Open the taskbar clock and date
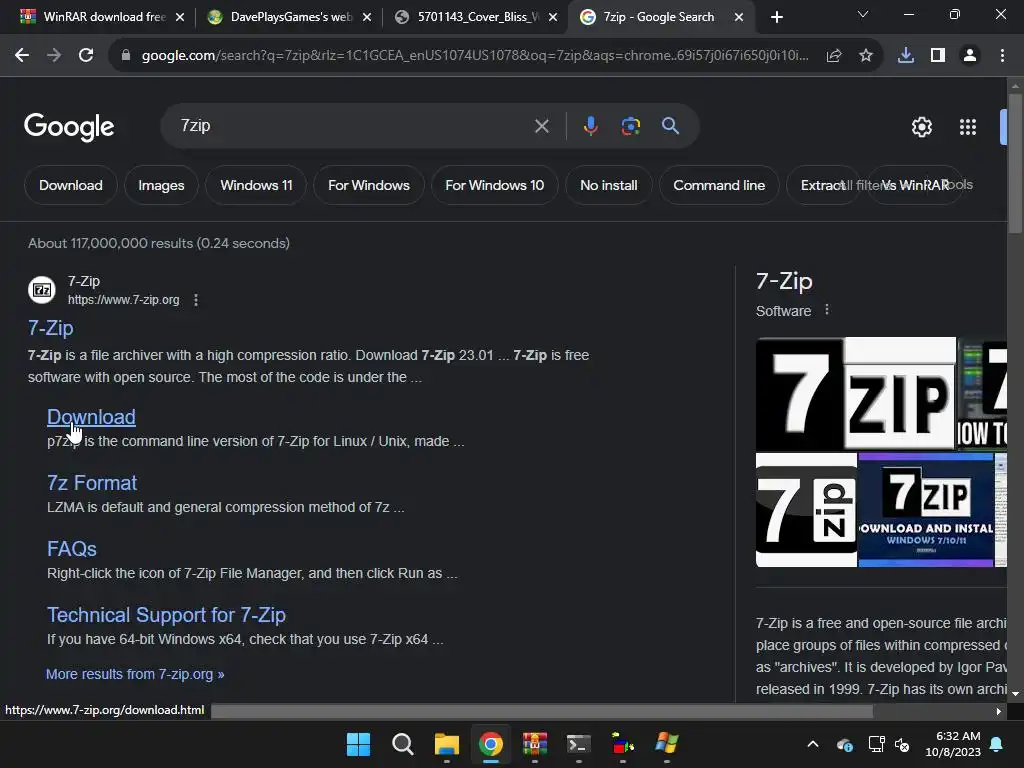The width and height of the screenshot is (1024, 768). tap(953, 744)
